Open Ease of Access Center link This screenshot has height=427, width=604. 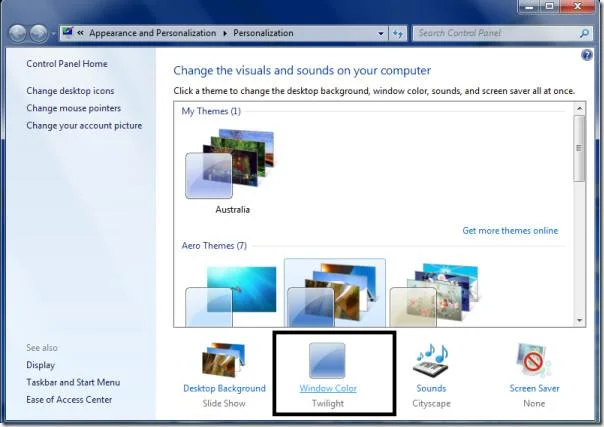[x=69, y=400]
